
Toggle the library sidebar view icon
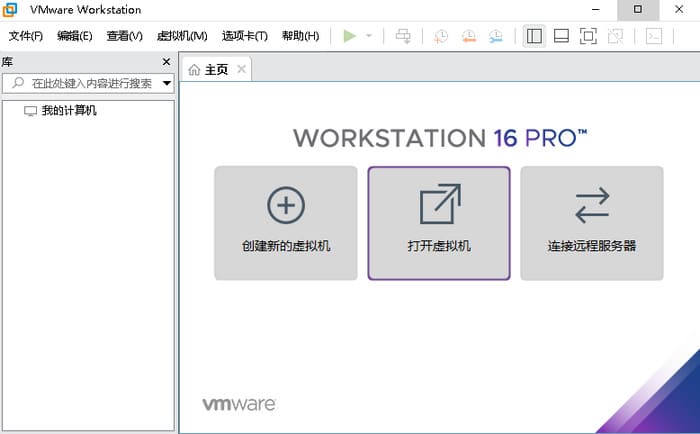(534, 36)
